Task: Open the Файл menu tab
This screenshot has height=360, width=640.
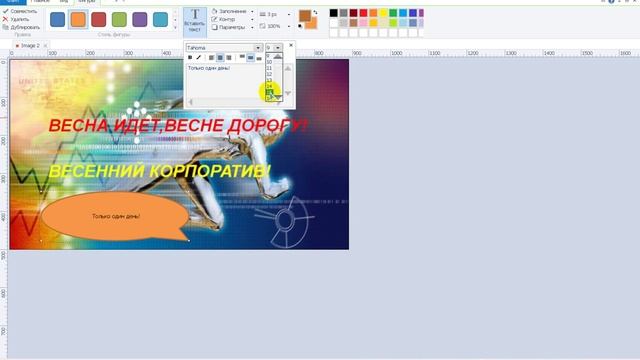Action: click(x=13, y=2)
